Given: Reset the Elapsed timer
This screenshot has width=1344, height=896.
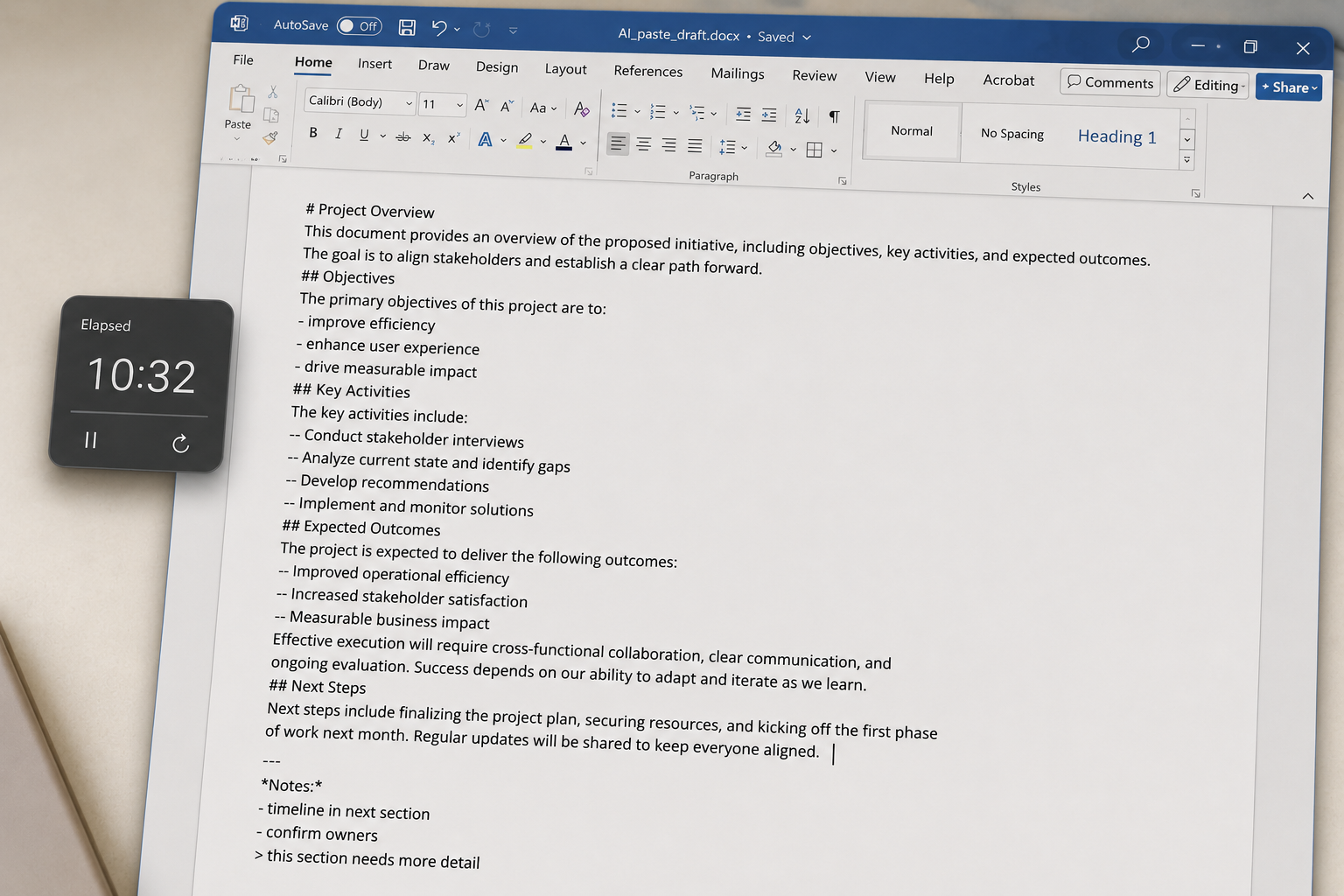Looking at the screenshot, I should (181, 444).
